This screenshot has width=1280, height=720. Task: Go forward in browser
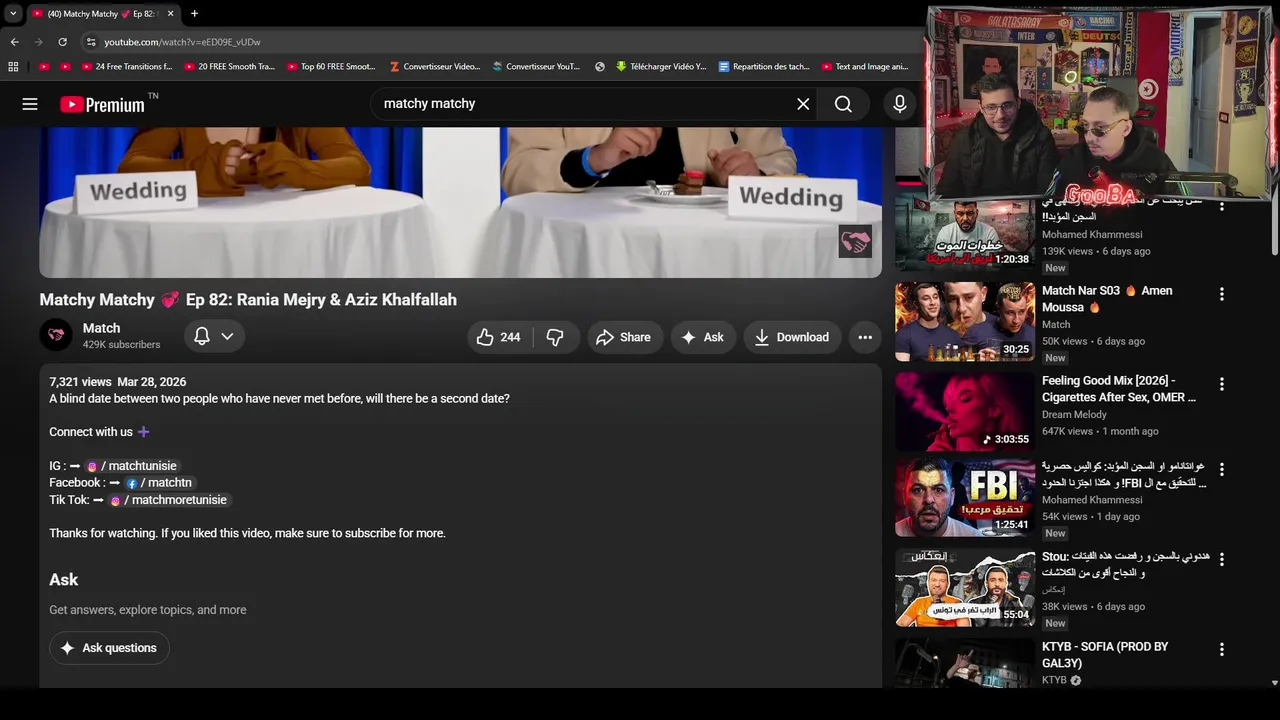point(38,42)
